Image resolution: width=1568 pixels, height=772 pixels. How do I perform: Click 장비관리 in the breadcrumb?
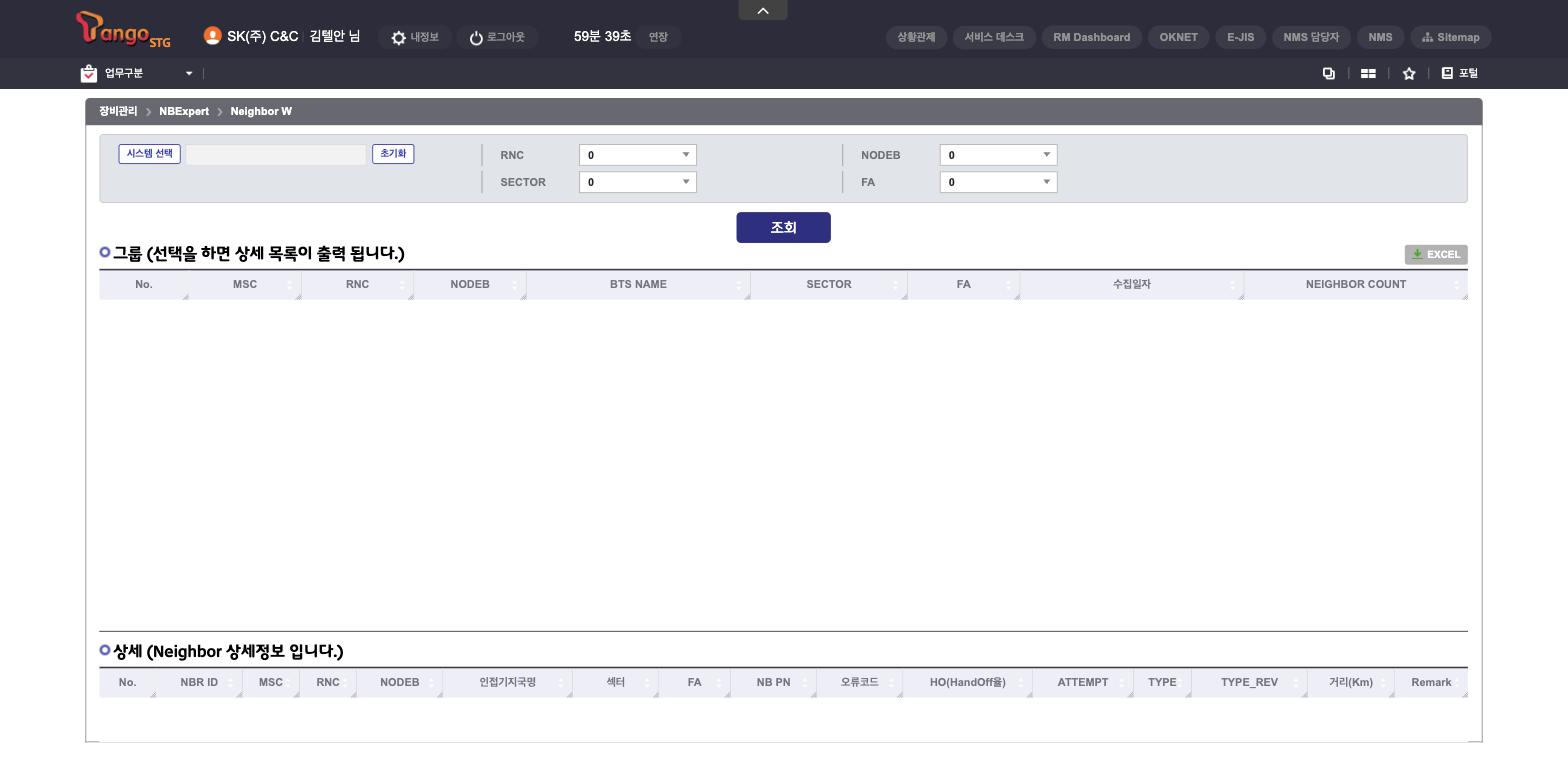click(x=118, y=111)
